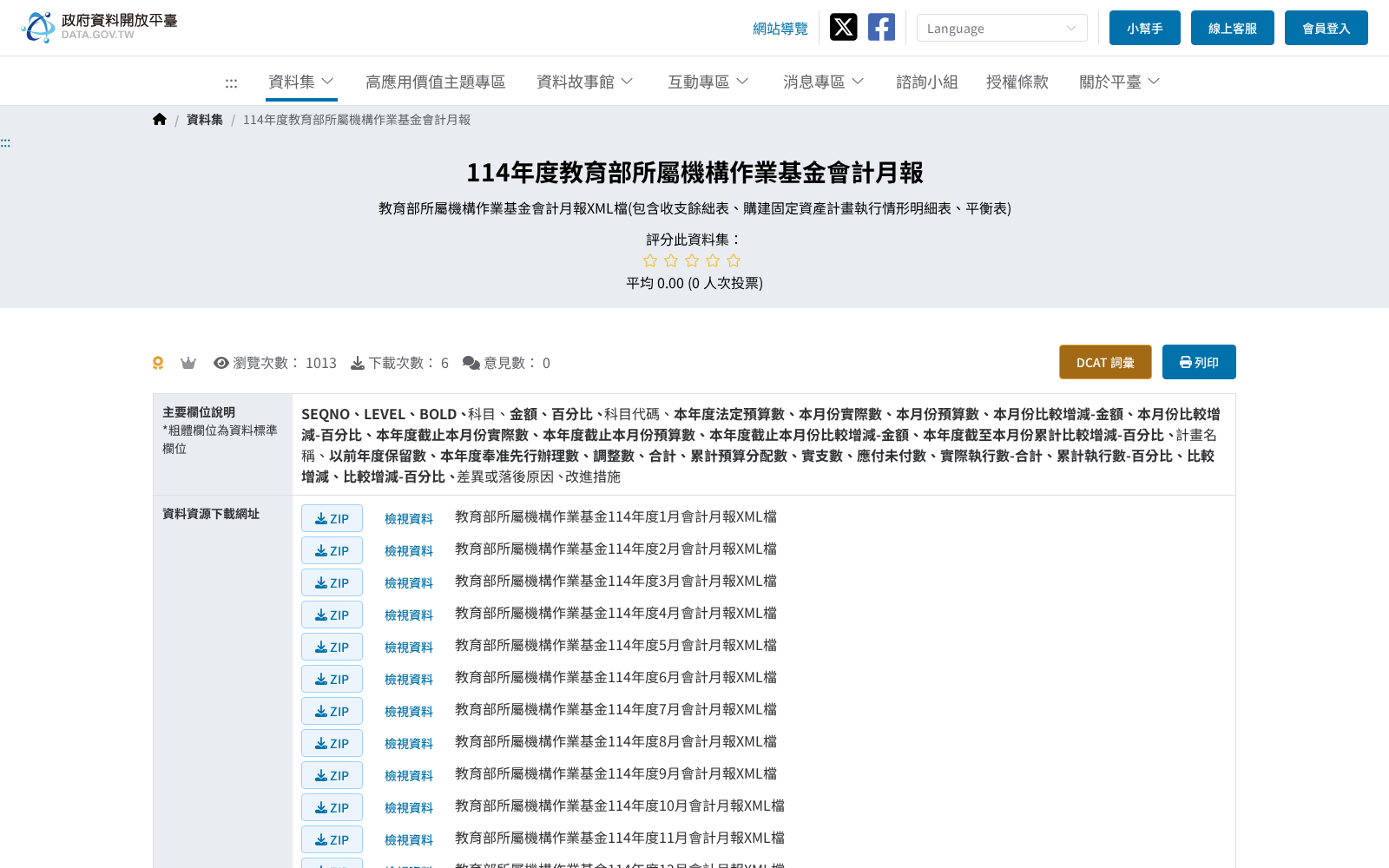Download ZIP for 10月會計月報

tap(332, 807)
